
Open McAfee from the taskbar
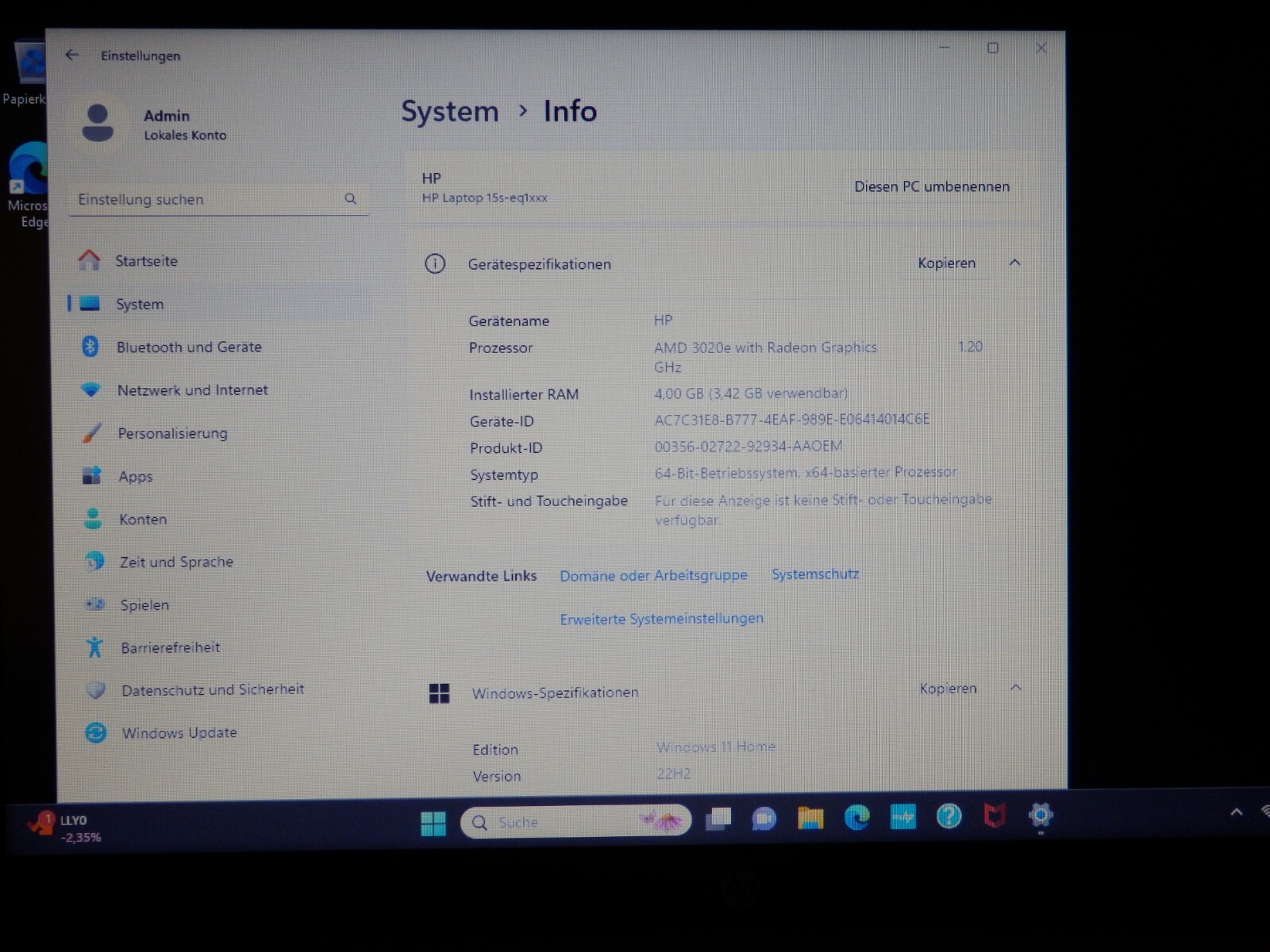[x=995, y=815]
